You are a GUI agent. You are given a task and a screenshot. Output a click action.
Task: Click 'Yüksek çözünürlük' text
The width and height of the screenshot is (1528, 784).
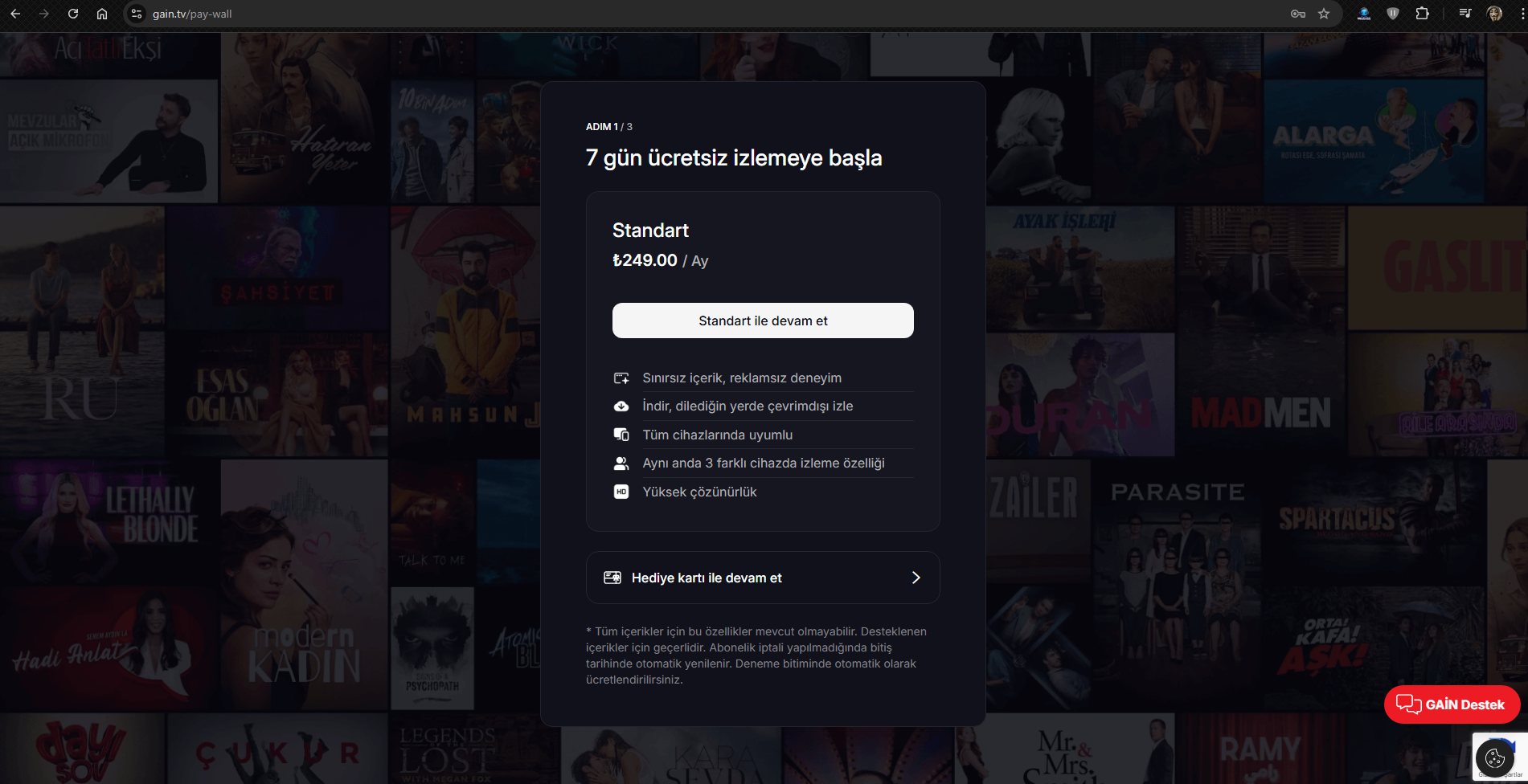pyautogui.click(x=699, y=492)
